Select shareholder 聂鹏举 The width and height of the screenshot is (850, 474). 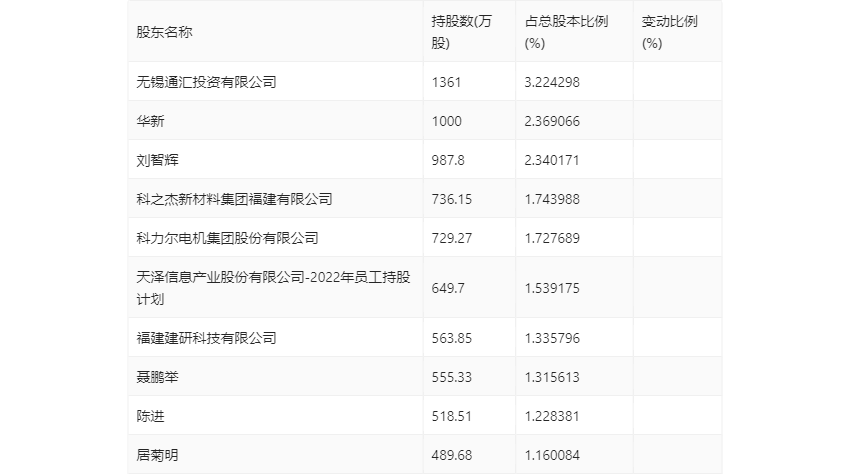coord(157,377)
